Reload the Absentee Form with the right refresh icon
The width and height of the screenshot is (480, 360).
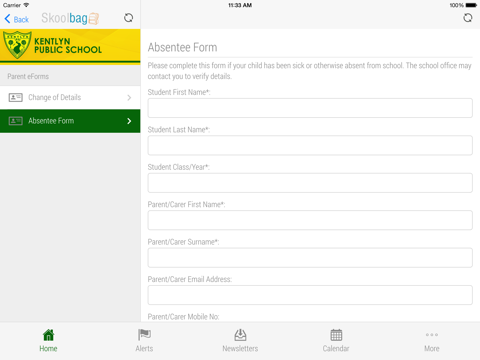point(468,18)
